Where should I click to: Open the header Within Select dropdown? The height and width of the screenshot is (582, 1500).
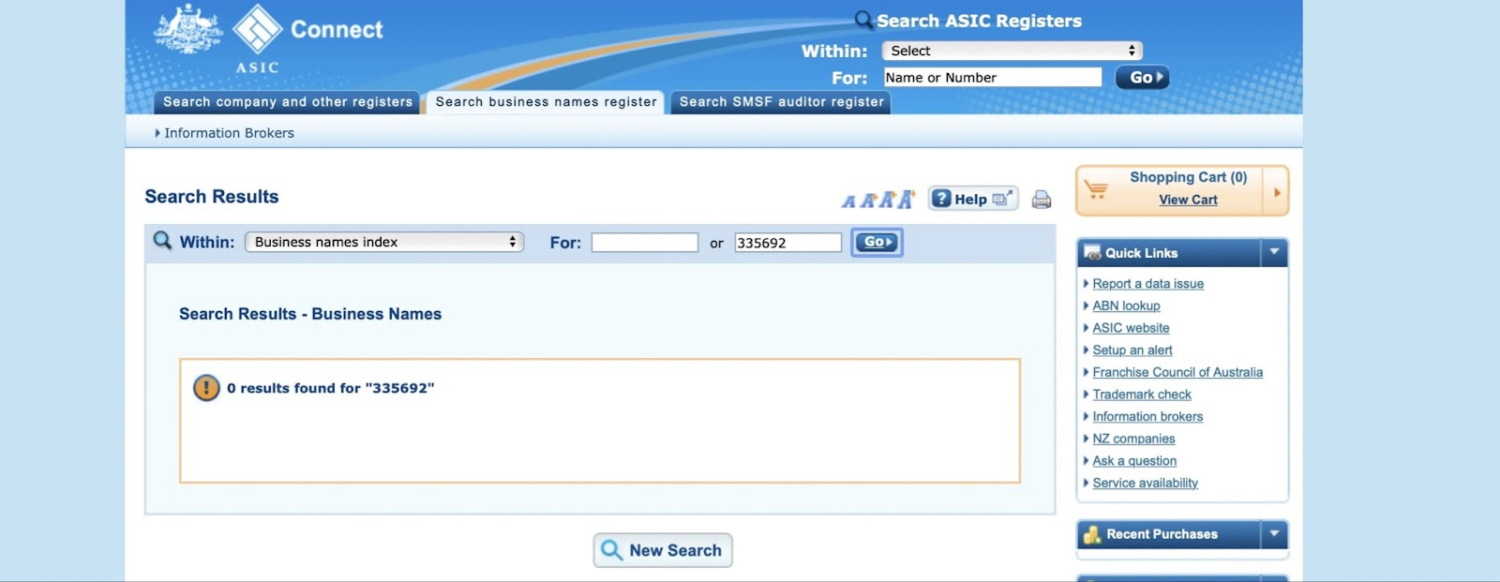click(x=1012, y=51)
